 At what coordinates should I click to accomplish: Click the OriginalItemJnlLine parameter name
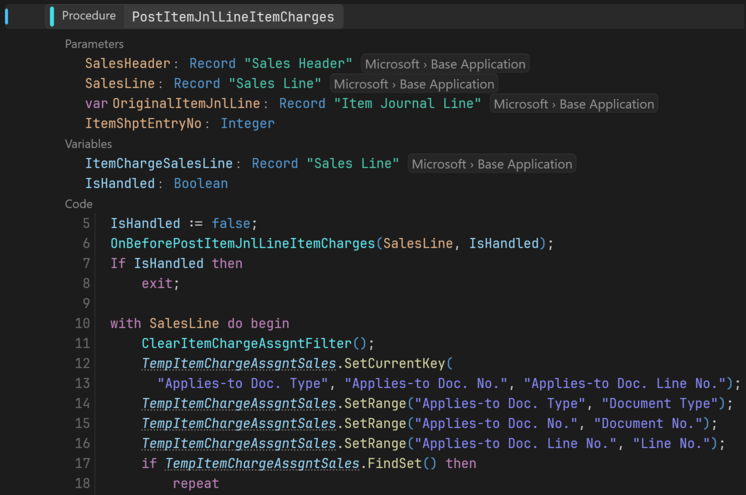pyautogui.click(x=186, y=104)
